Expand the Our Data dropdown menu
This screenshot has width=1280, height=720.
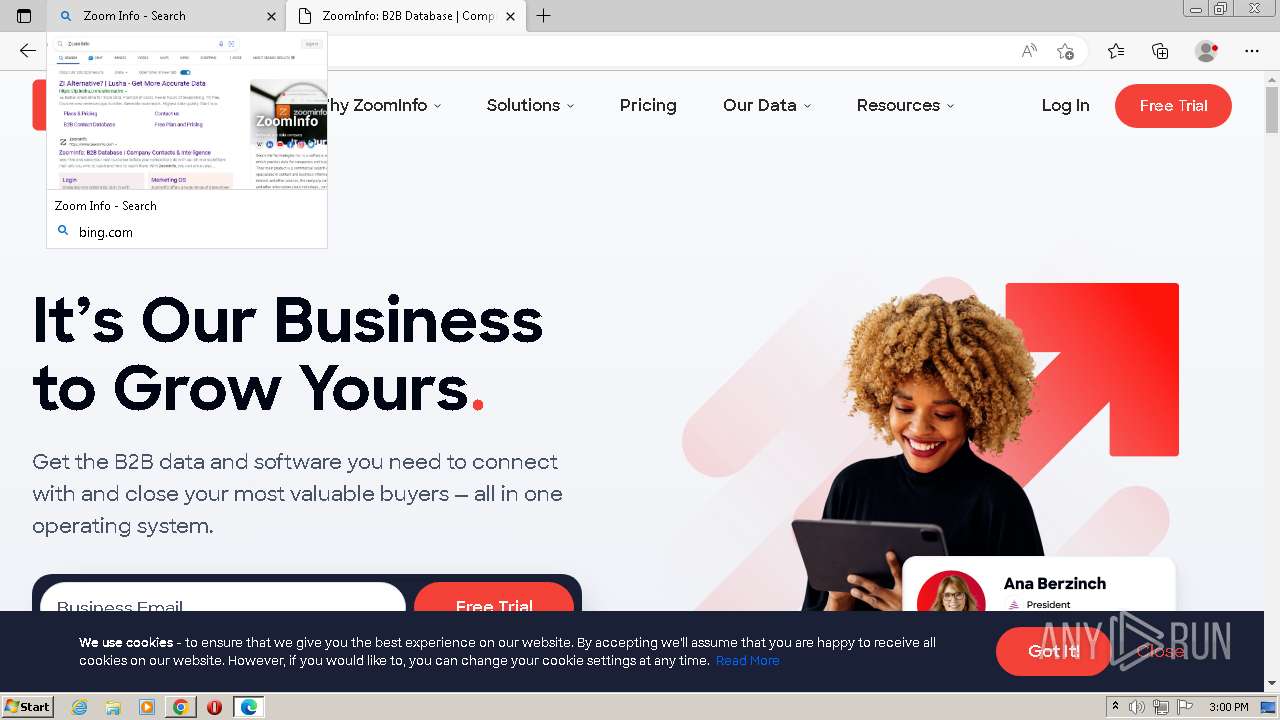[x=767, y=105]
